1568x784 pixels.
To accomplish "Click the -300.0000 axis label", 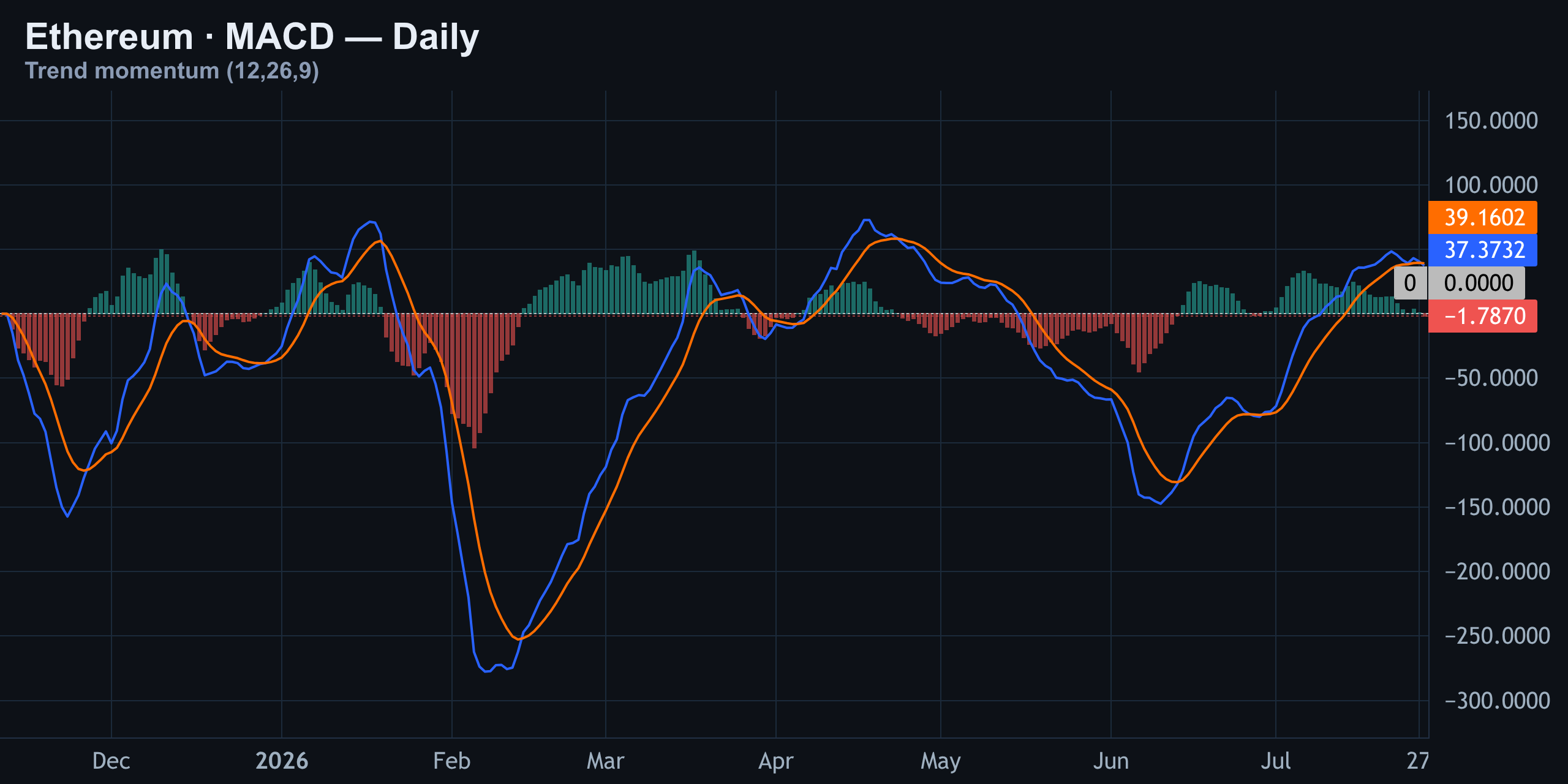I will 1498,701.
